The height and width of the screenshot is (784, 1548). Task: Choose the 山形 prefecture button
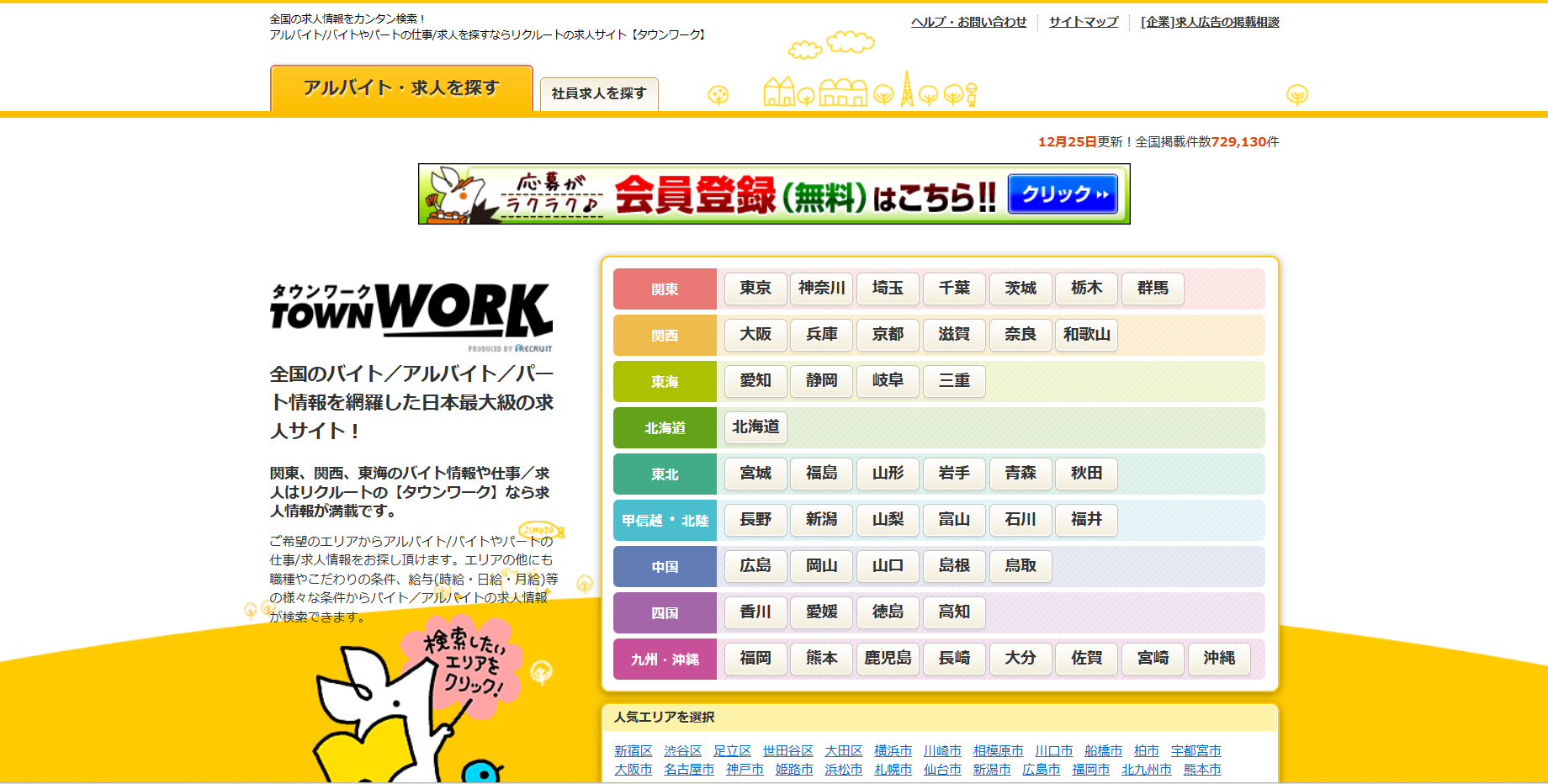point(888,474)
